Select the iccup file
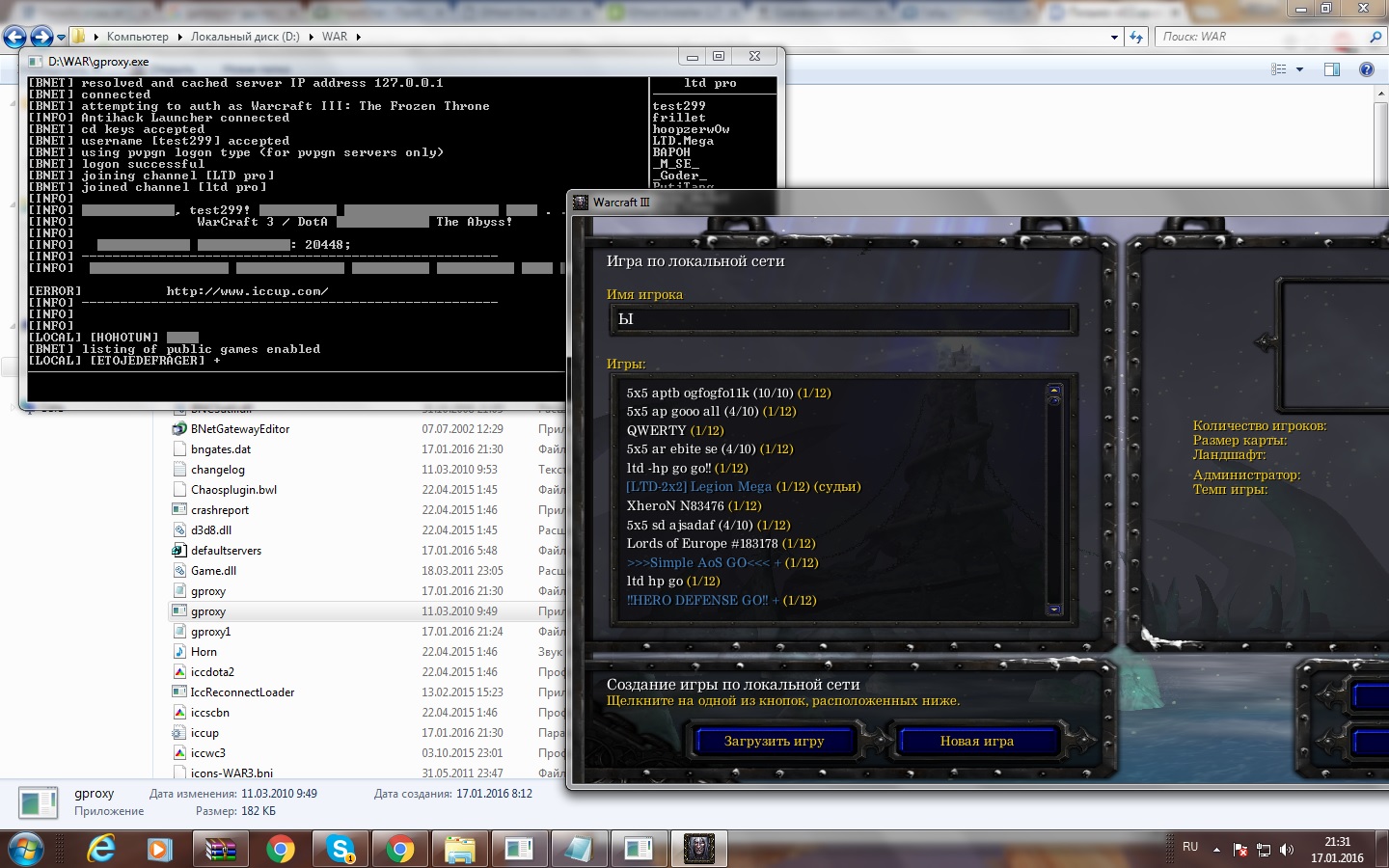 204,733
